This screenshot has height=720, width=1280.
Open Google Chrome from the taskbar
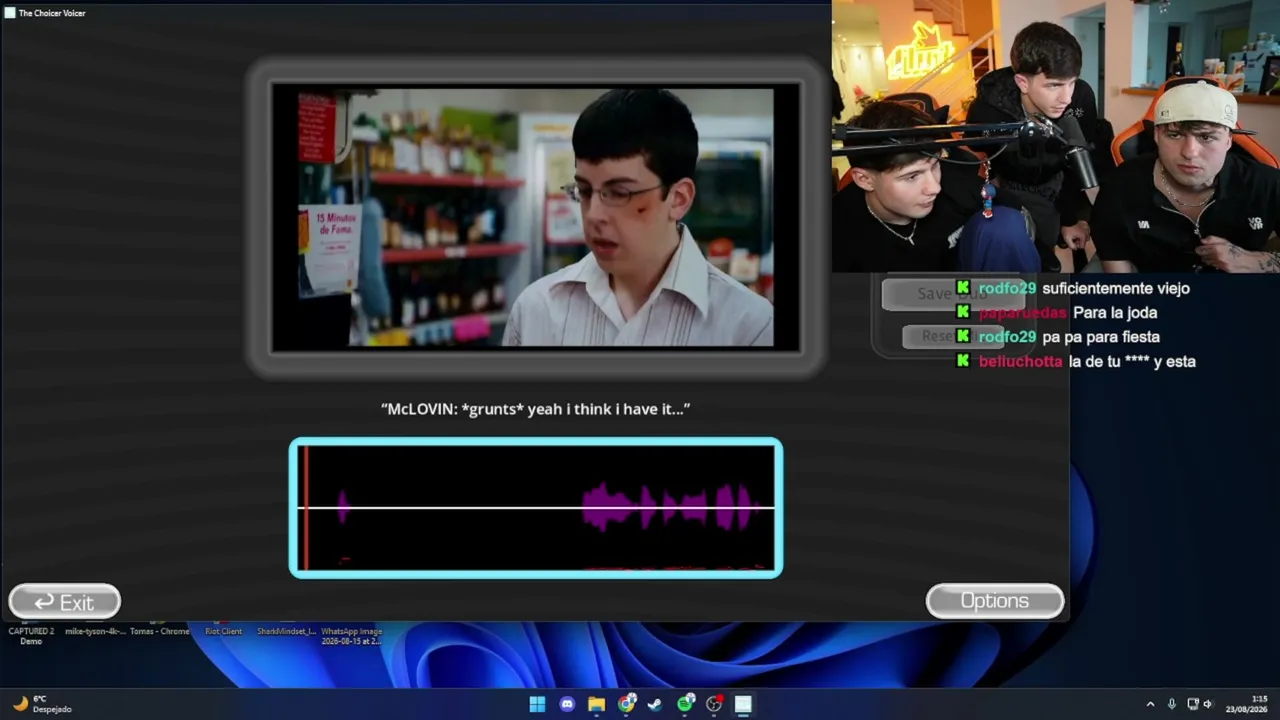point(626,704)
